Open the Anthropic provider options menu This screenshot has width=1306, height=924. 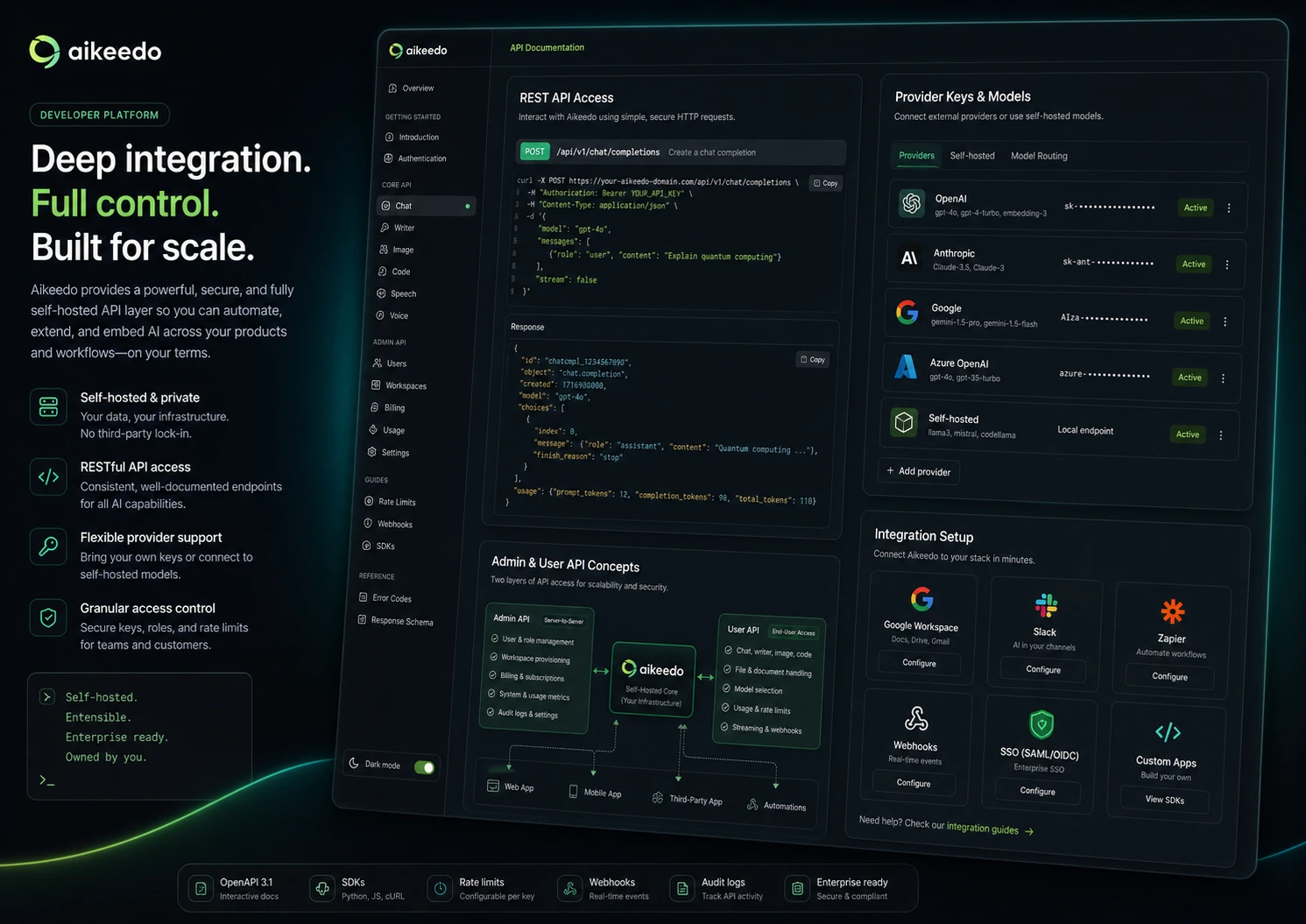[1227, 265]
